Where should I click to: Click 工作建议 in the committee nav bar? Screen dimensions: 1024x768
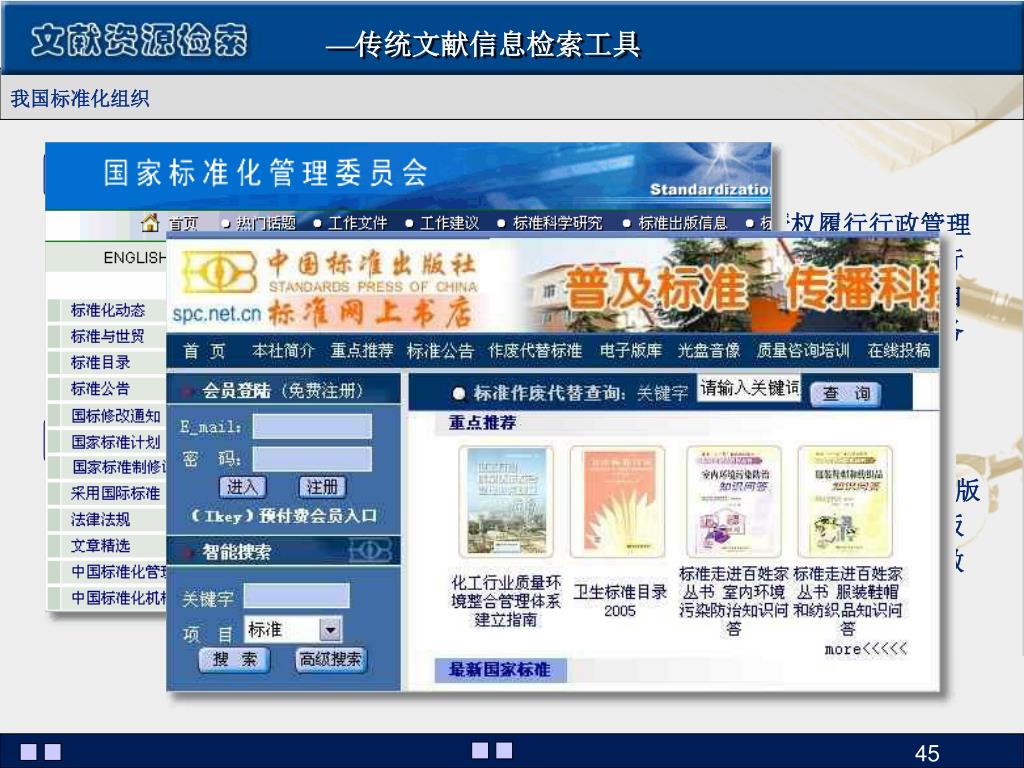(449, 223)
